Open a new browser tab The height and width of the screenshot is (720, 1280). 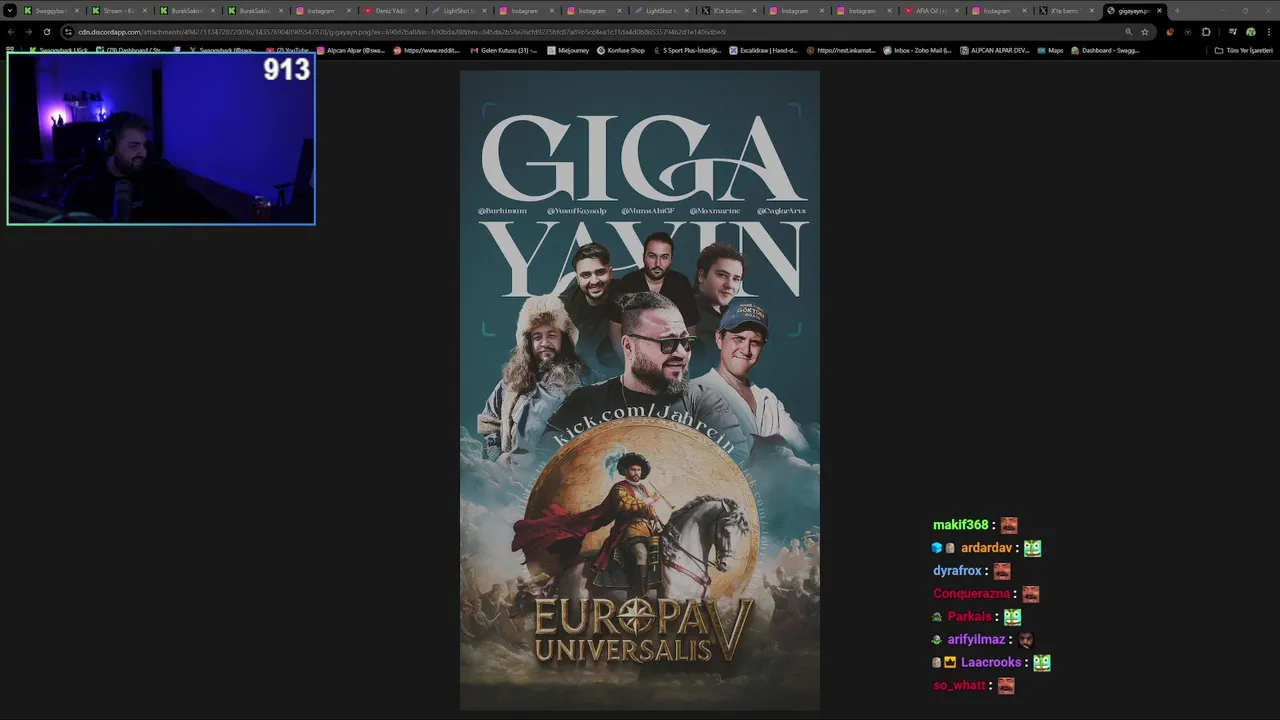coord(1177,10)
